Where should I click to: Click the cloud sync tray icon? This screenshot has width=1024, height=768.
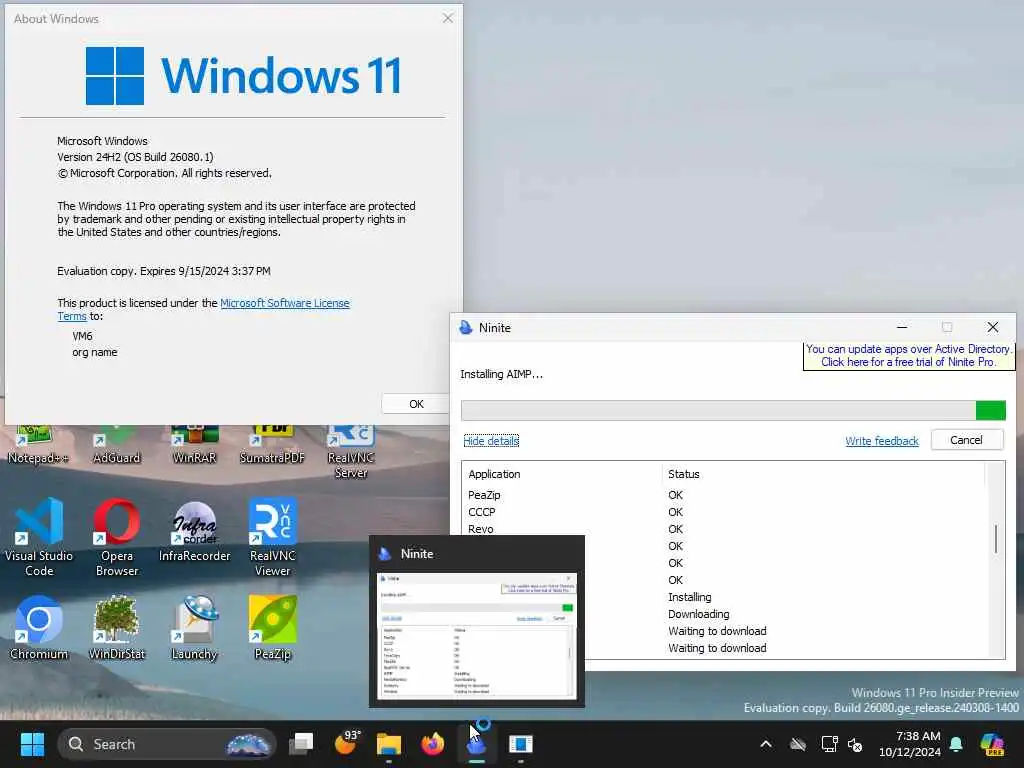798,744
